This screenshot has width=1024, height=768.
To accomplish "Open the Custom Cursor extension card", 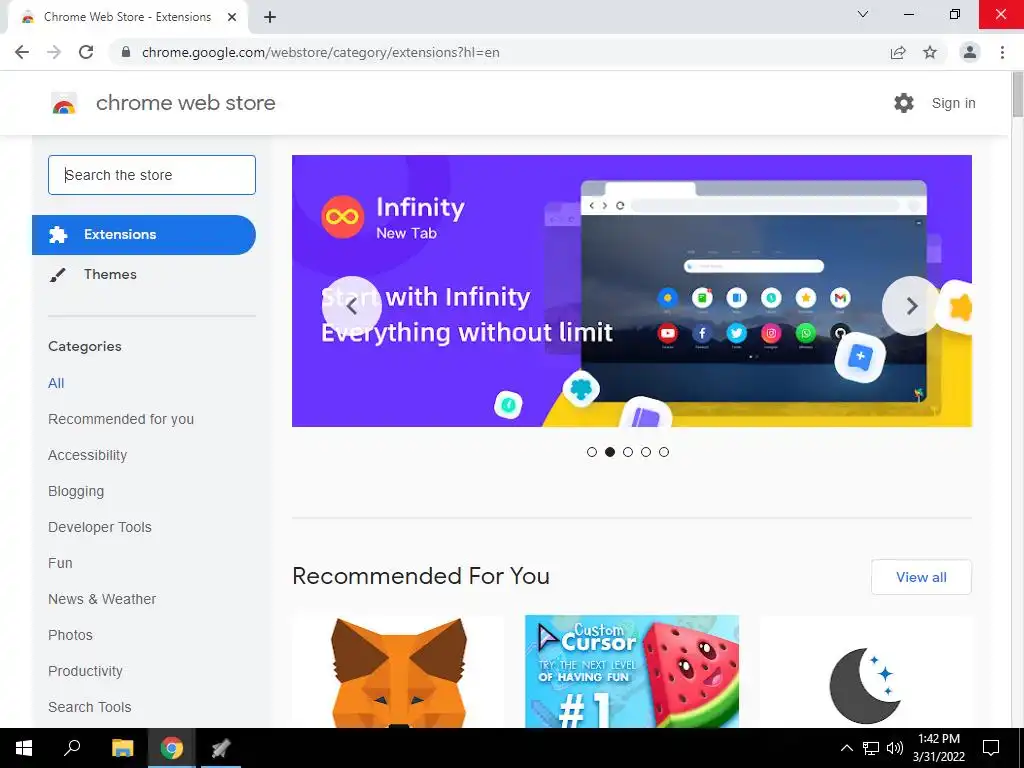I will click(632, 671).
